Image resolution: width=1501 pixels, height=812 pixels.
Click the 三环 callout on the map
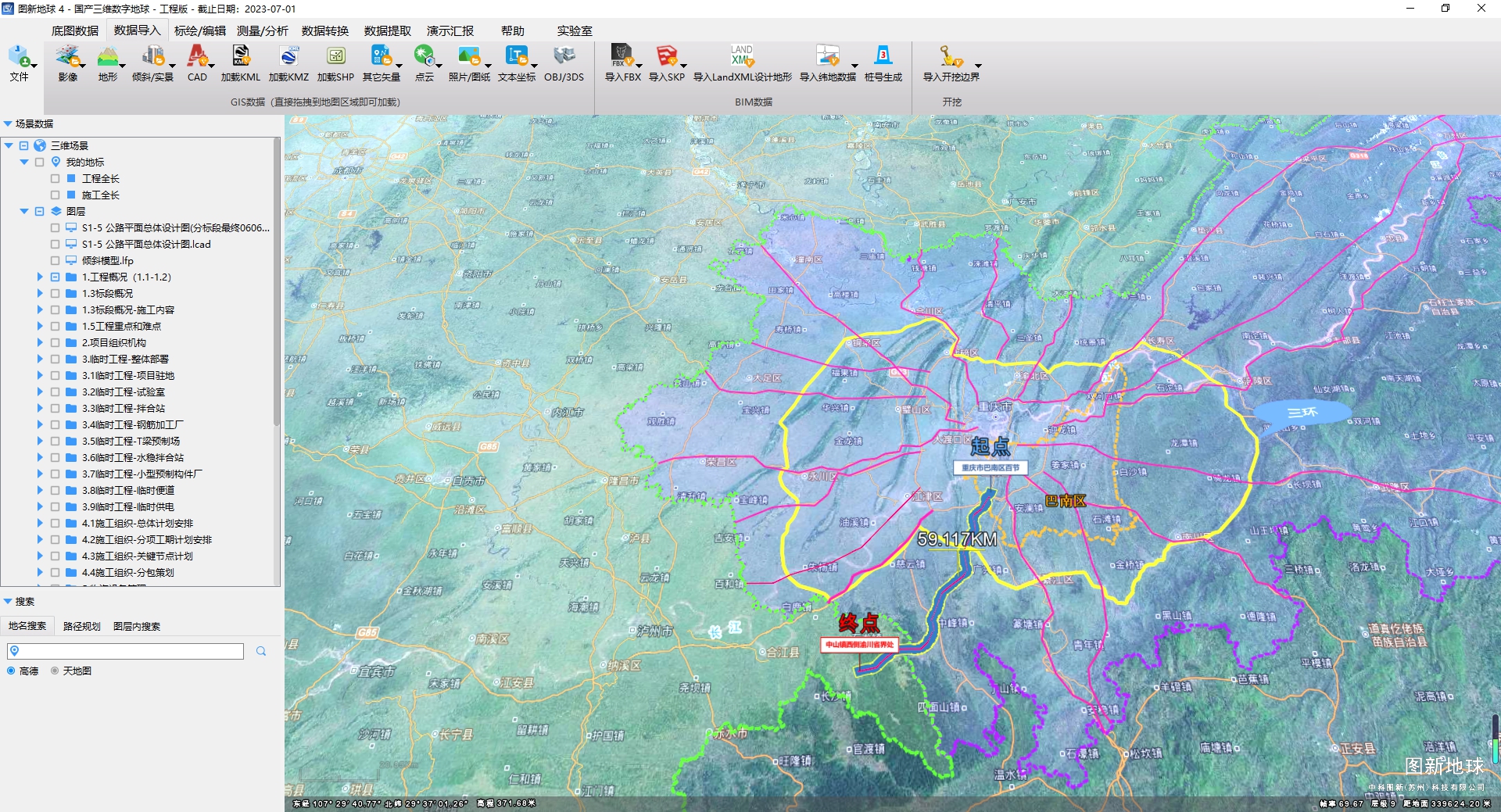tap(1302, 412)
